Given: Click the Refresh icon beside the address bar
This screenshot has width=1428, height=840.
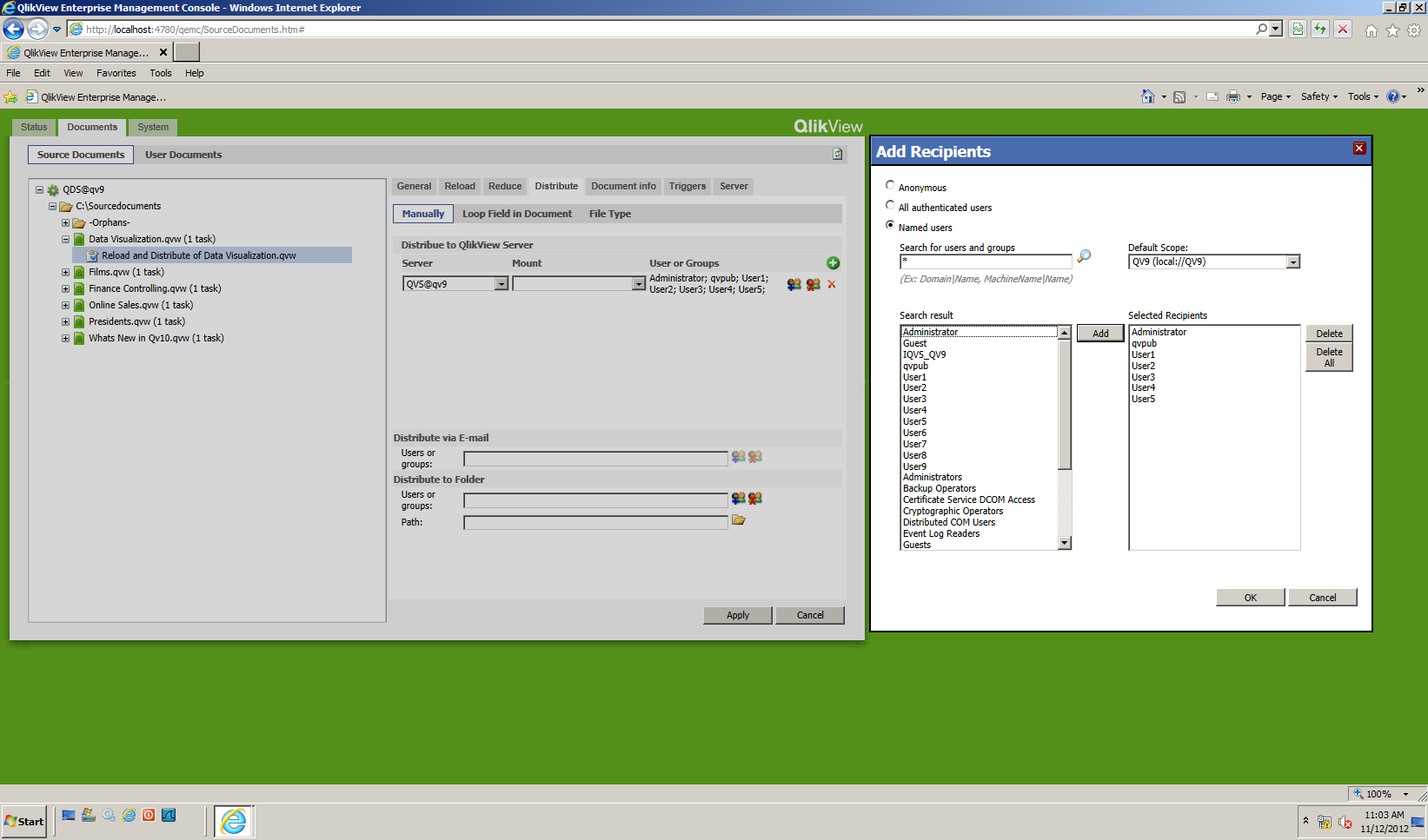Looking at the screenshot, I should (x=1320, y=29).
